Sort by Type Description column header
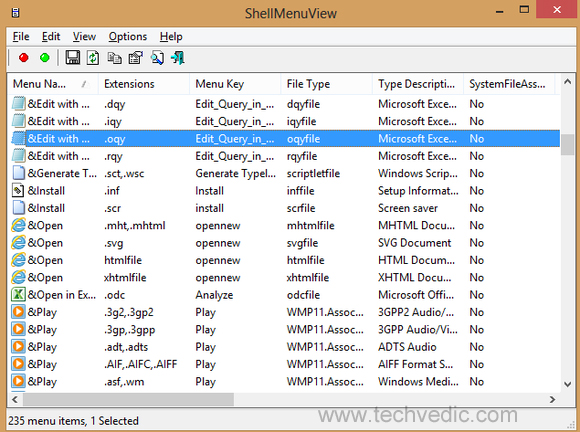Viewport: 580px width, 432px height. (418, 84)
